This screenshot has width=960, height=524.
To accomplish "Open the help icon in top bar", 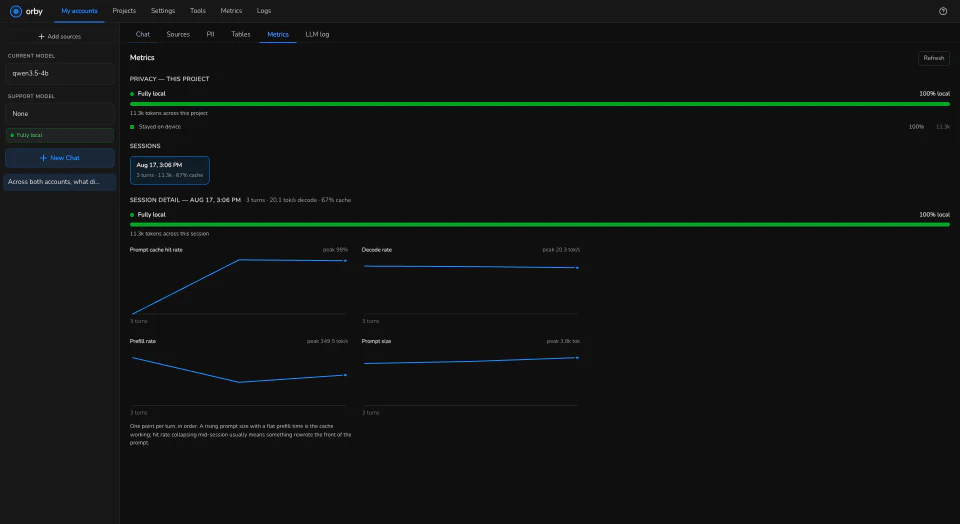I will tap(943, 11).
